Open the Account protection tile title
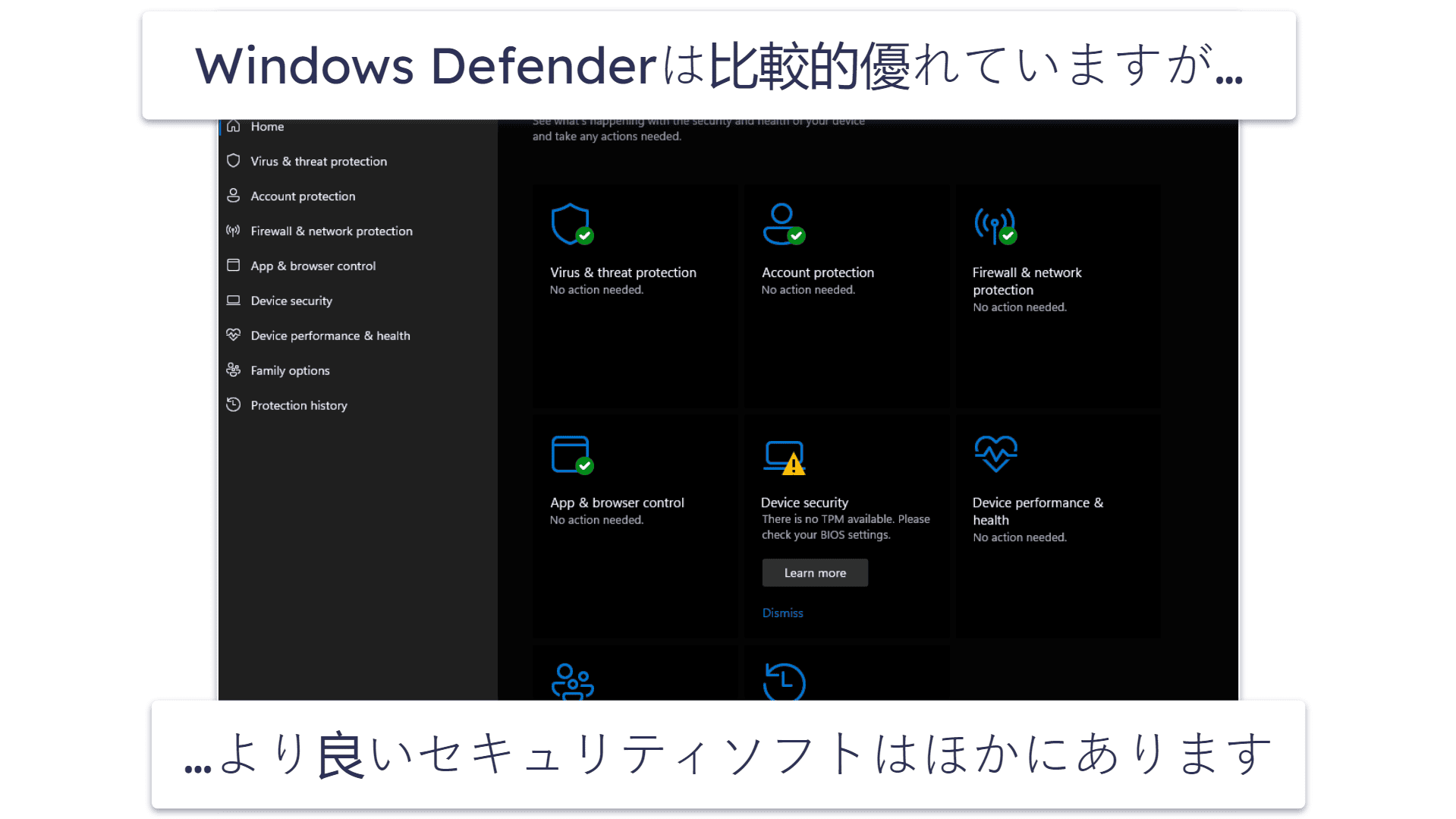 818,272
